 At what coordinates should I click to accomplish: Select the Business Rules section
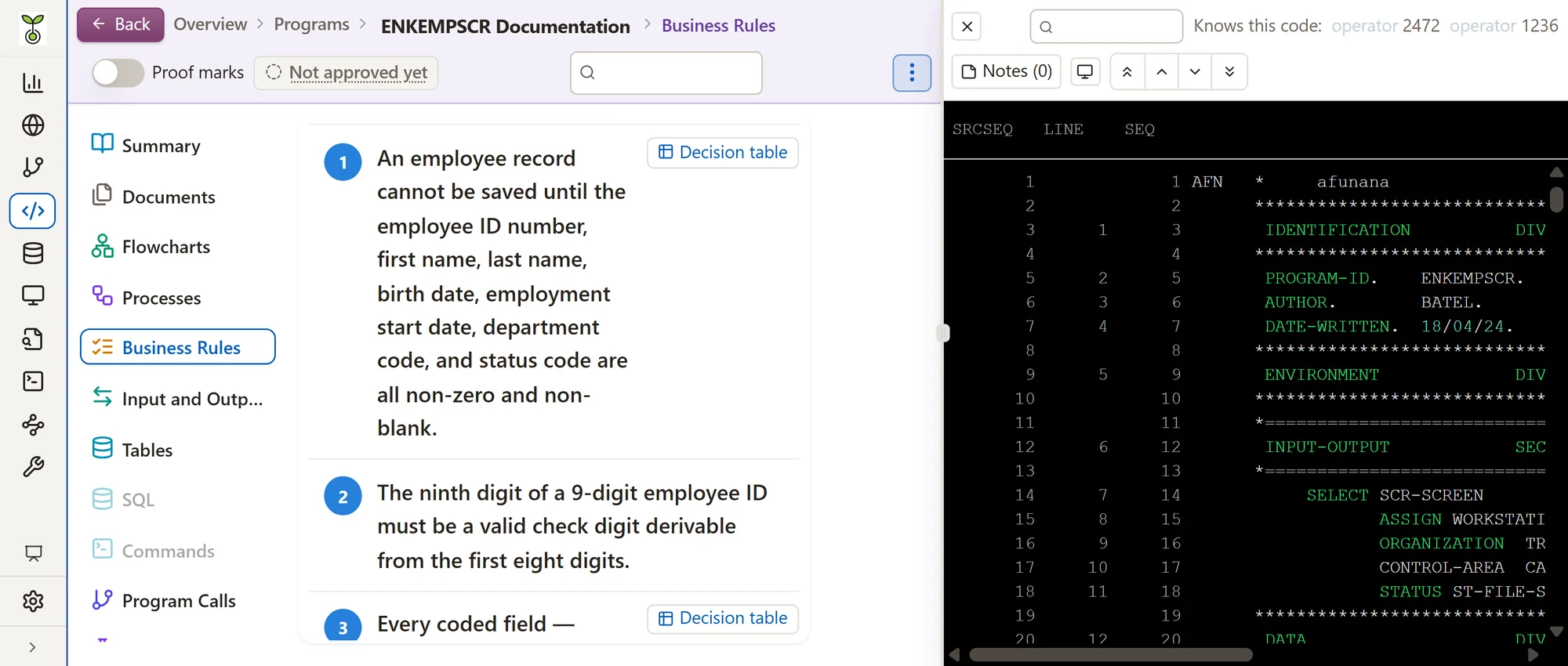coord(178,347)
